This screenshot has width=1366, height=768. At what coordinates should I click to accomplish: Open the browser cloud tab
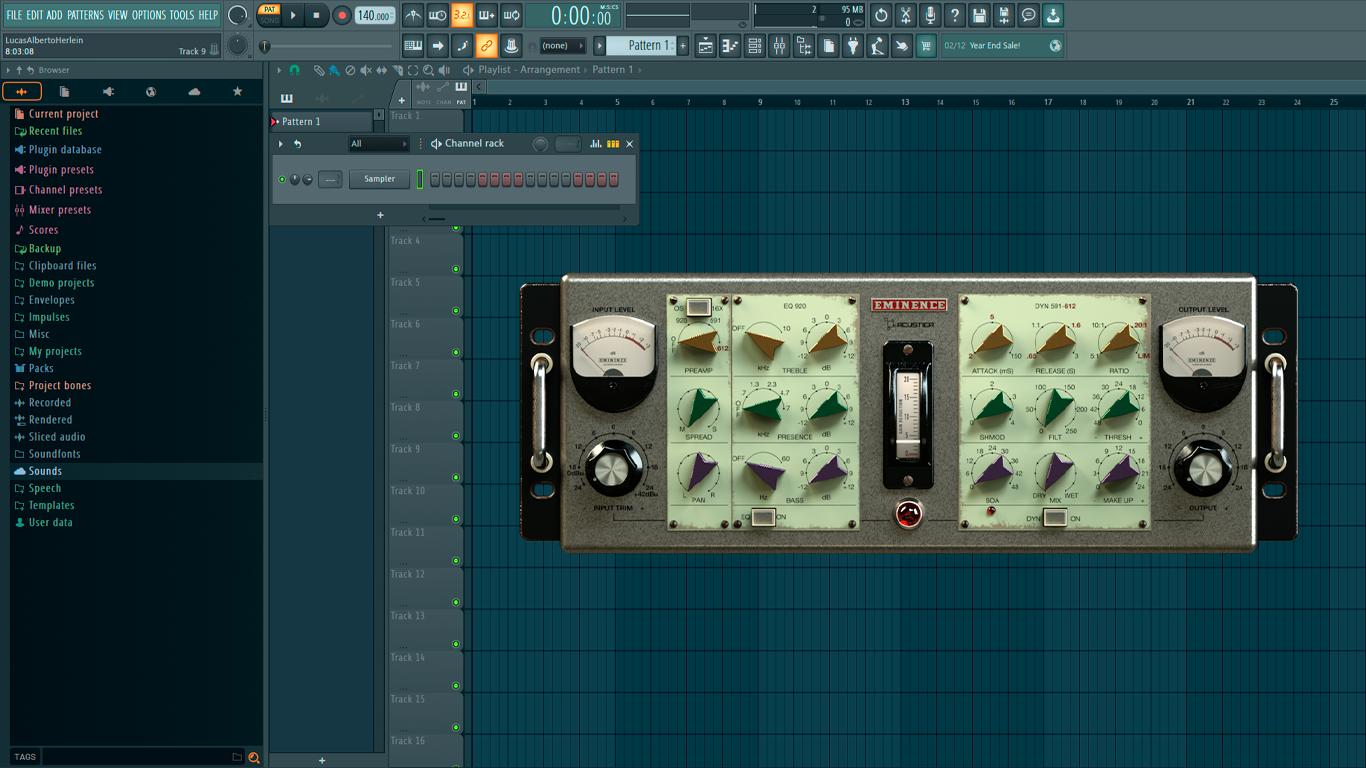pyautogui.click(x=194, y=92)
